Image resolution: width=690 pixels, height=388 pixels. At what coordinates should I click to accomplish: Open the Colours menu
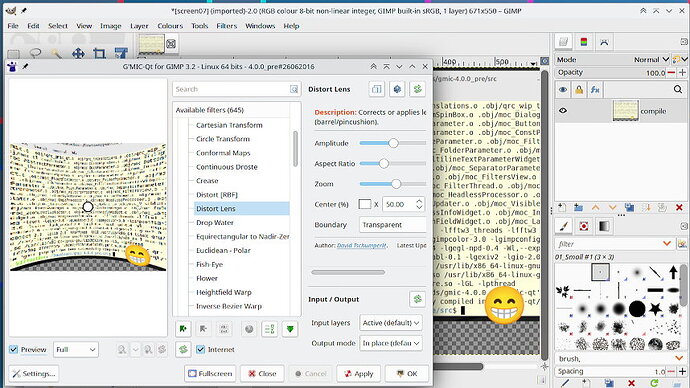pos(170,26)
